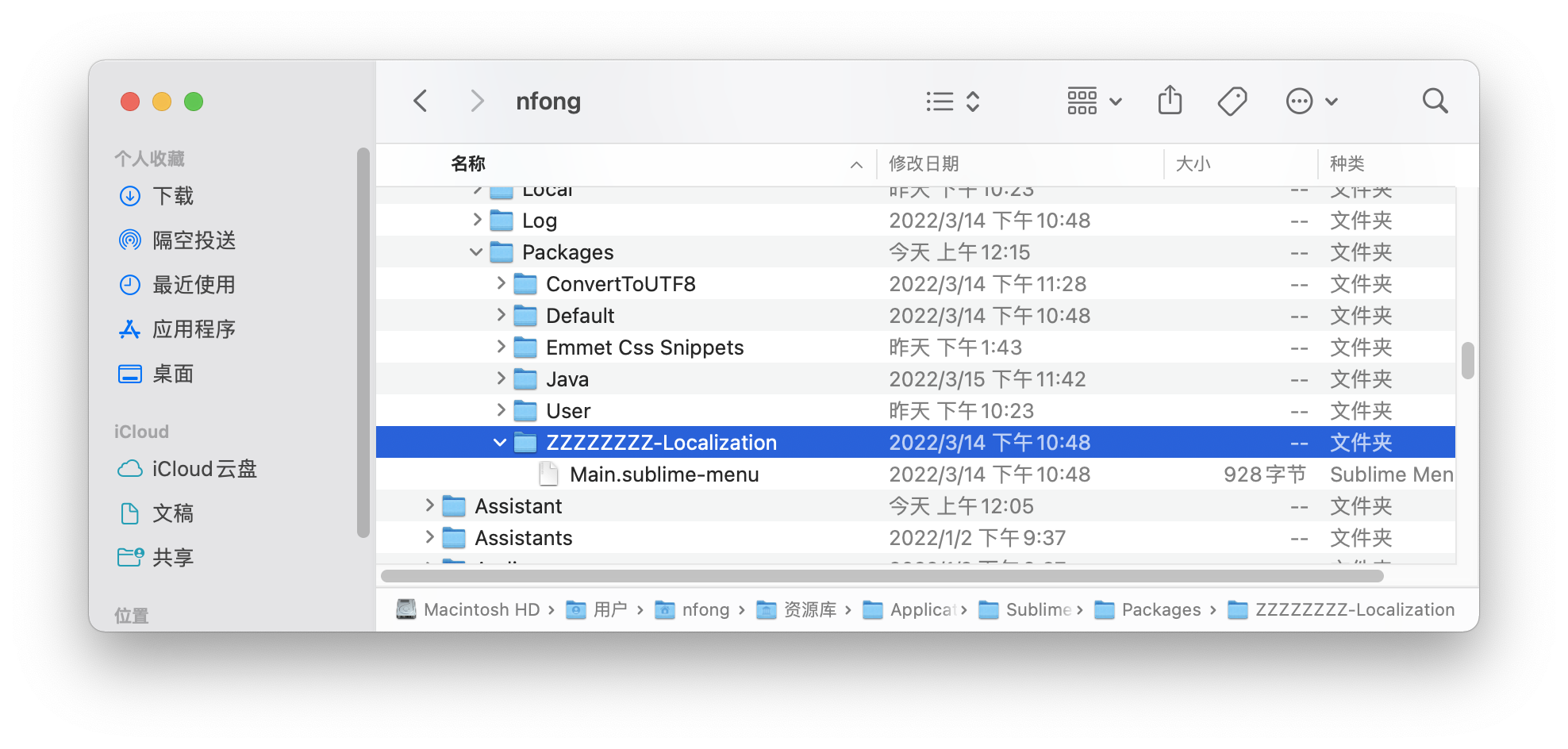Expand the Java folder

pyautogui.click(x=501, y=378)
